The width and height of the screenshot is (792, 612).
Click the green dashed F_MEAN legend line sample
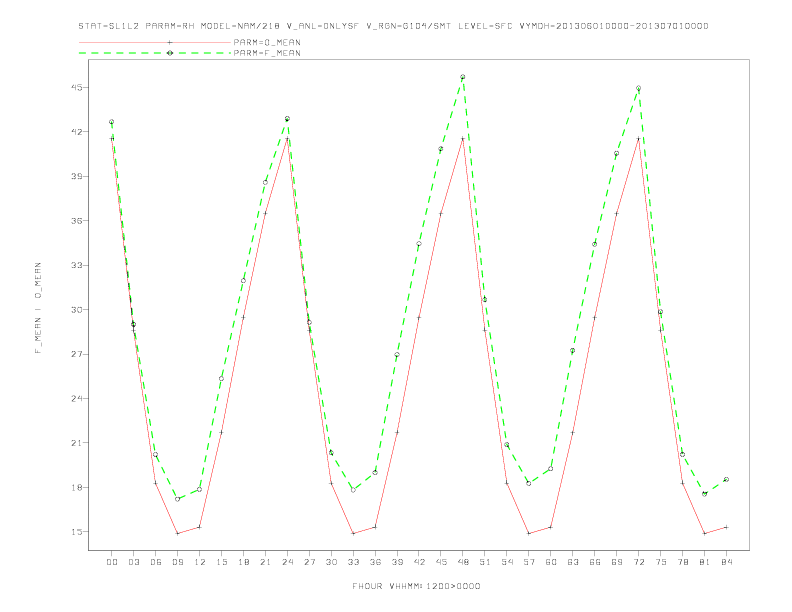pyautogui.click(x=155, y=53)
